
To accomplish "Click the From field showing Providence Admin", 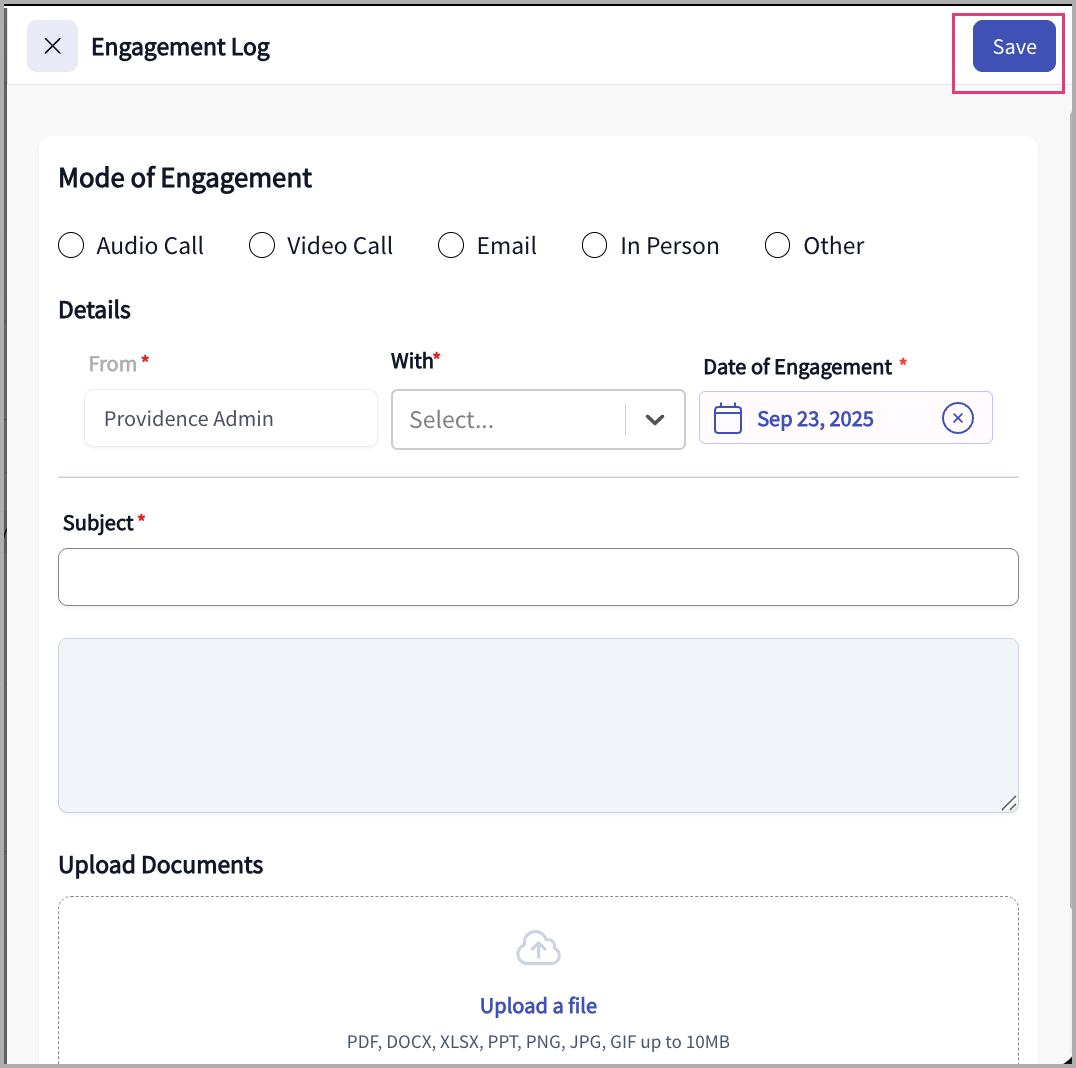I will tap(230, 419).
